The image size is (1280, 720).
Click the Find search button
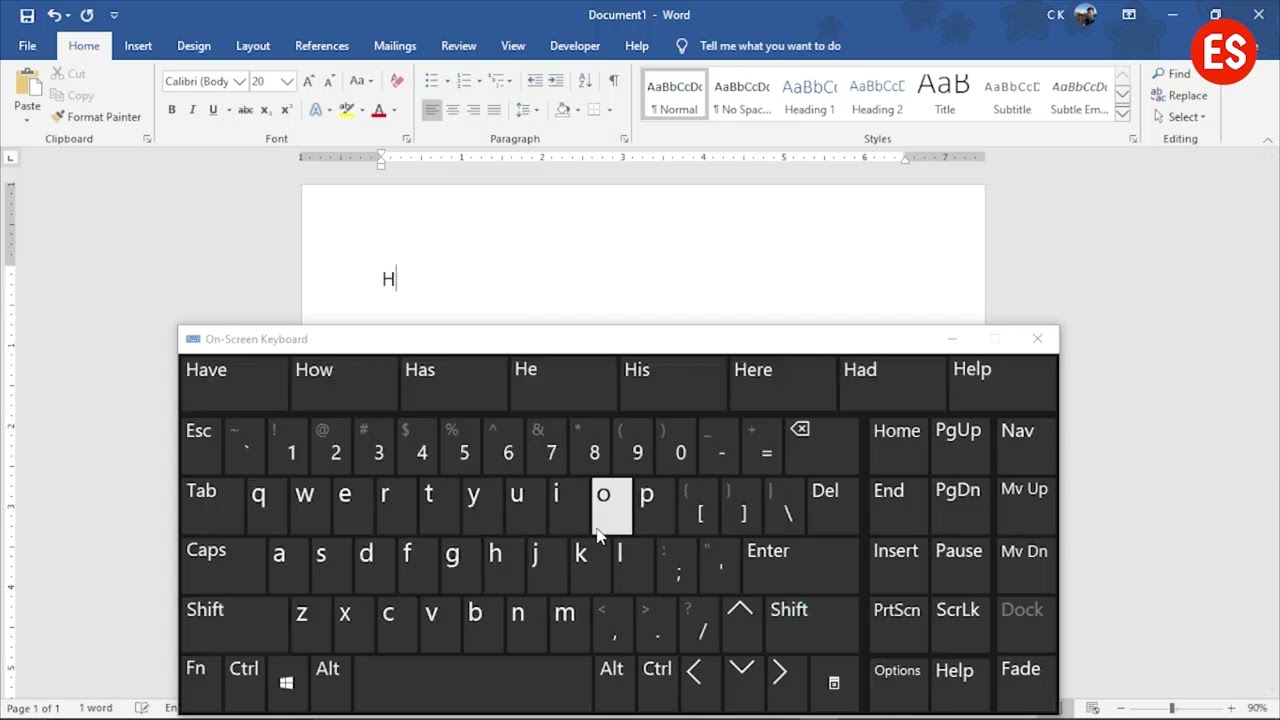[x=1171, y=74]
